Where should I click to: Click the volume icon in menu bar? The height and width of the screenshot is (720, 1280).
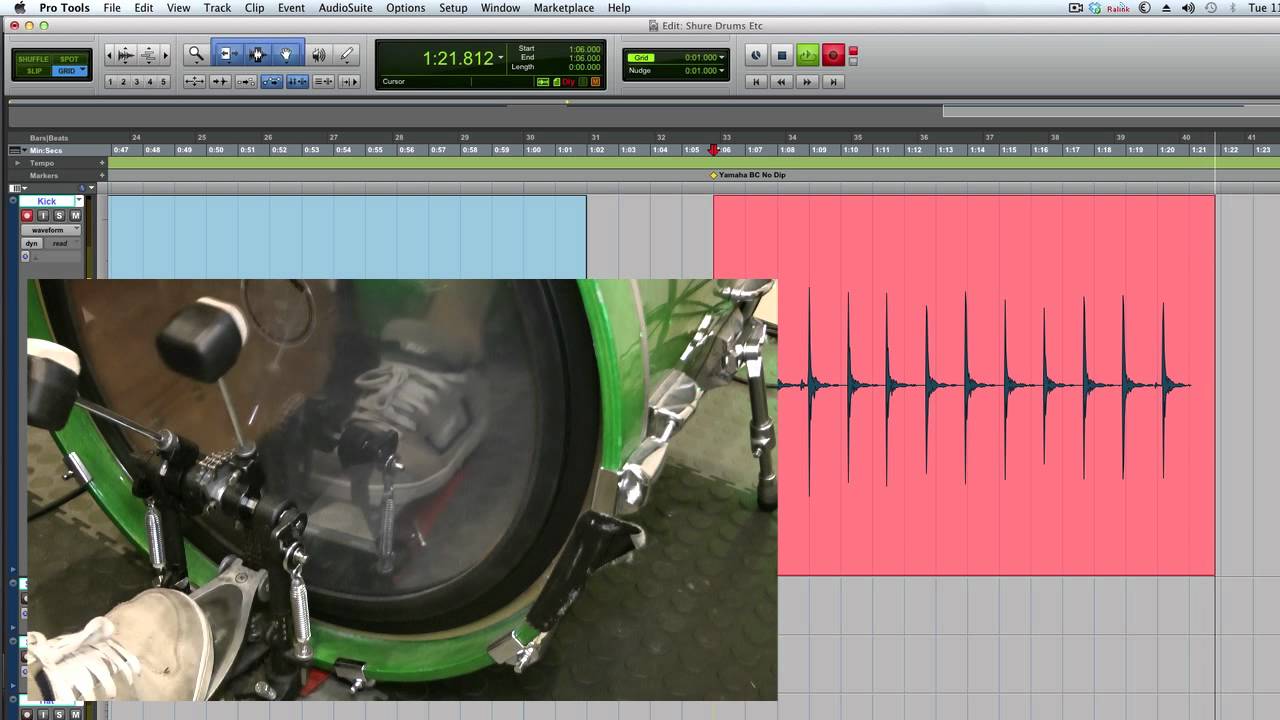coord(1187,8)
